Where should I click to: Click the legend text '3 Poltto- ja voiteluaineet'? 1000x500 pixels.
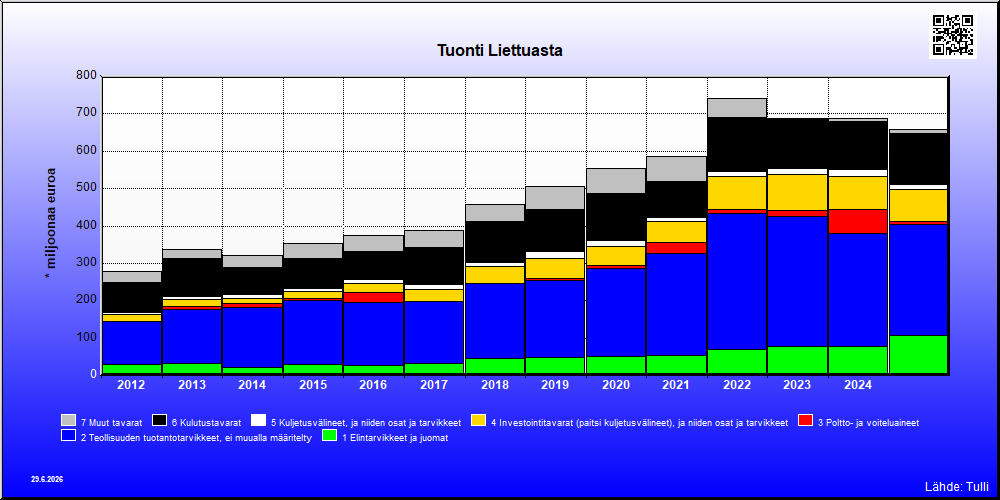(868, 422)
